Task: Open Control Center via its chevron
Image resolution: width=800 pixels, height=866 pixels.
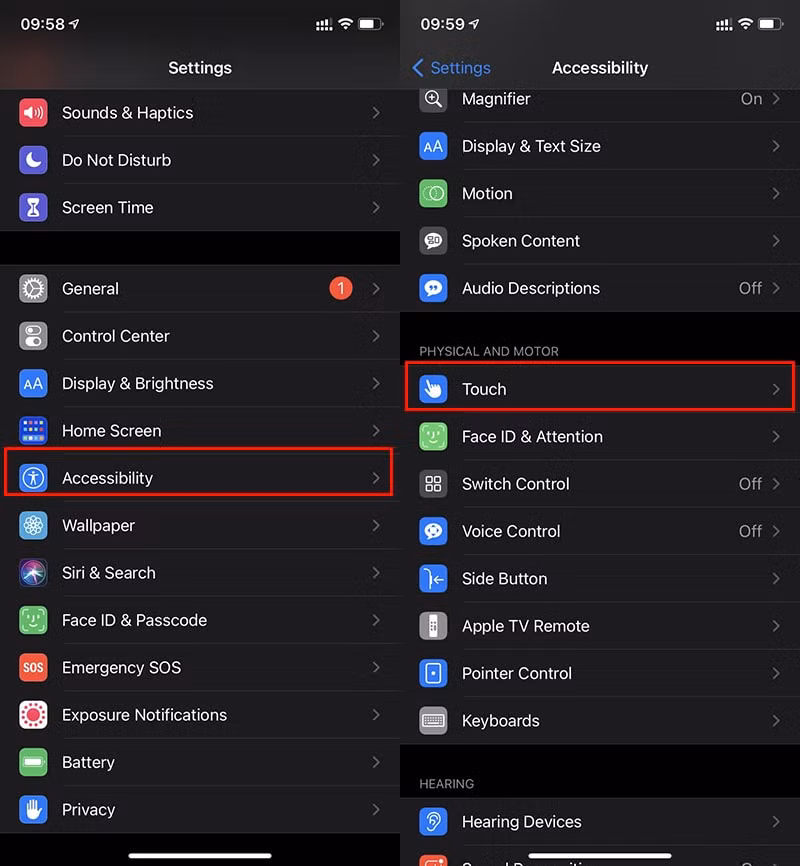Action: 376,336
